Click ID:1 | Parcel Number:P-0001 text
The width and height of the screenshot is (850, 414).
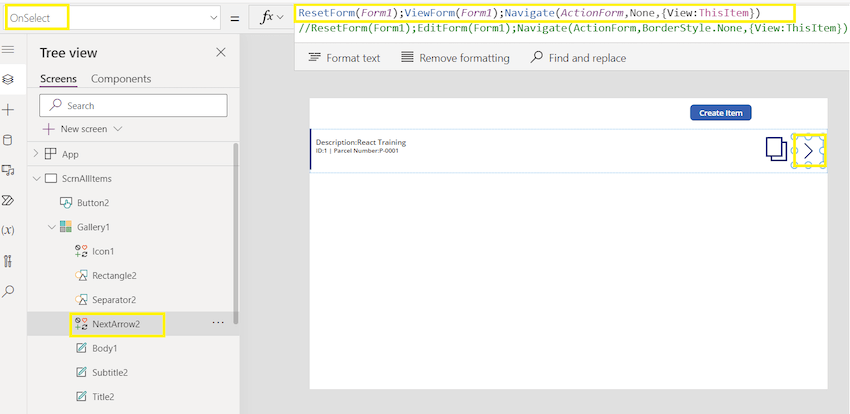pyautogui.click(x=357, y=151)
